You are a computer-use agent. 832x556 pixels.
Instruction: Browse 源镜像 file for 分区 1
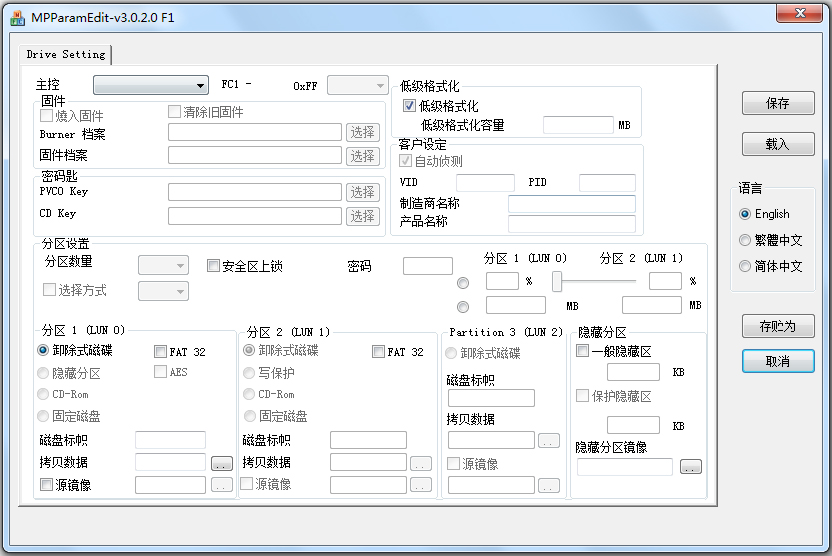click(222, 485)
